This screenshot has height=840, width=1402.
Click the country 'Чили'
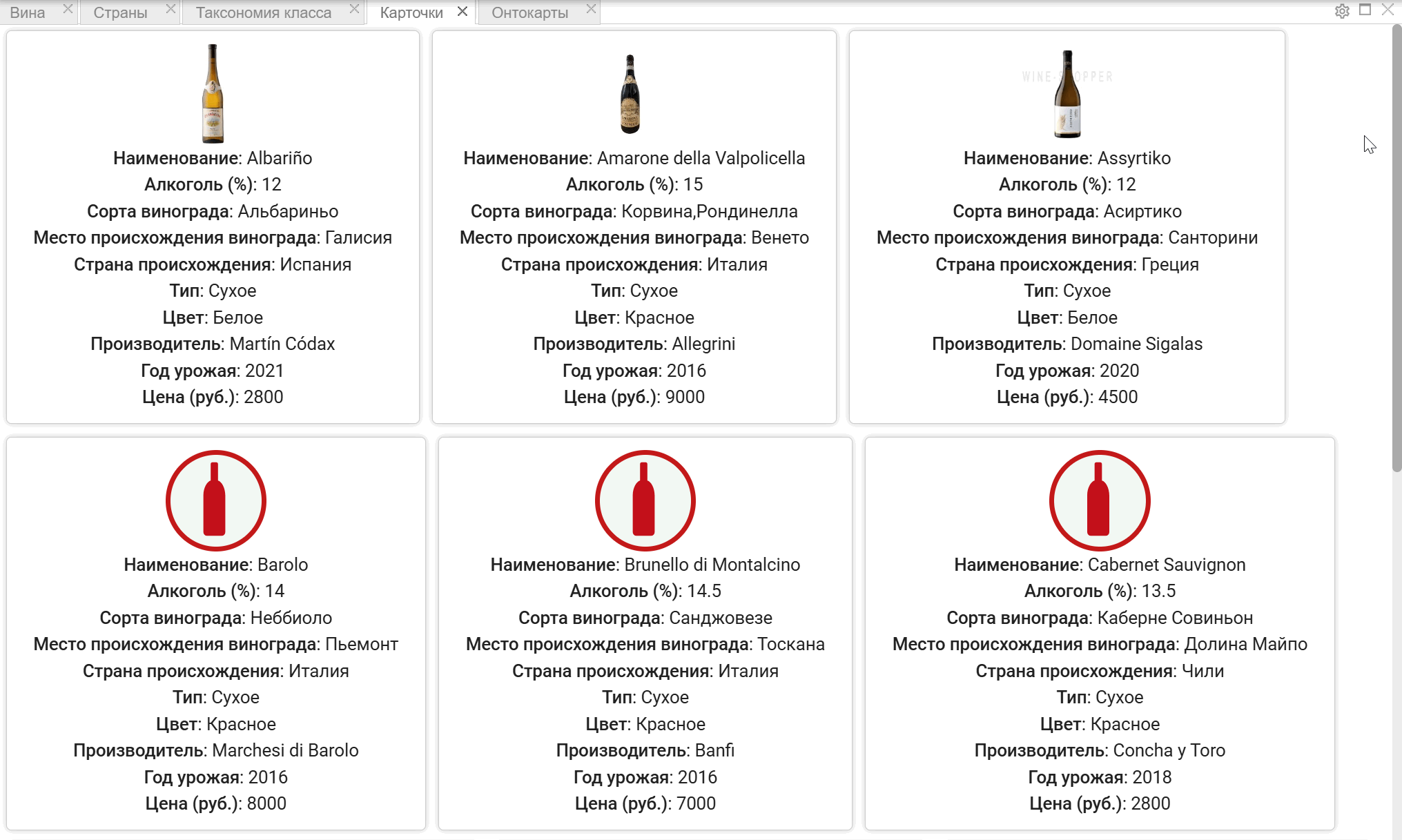(x=1203, y=671)
